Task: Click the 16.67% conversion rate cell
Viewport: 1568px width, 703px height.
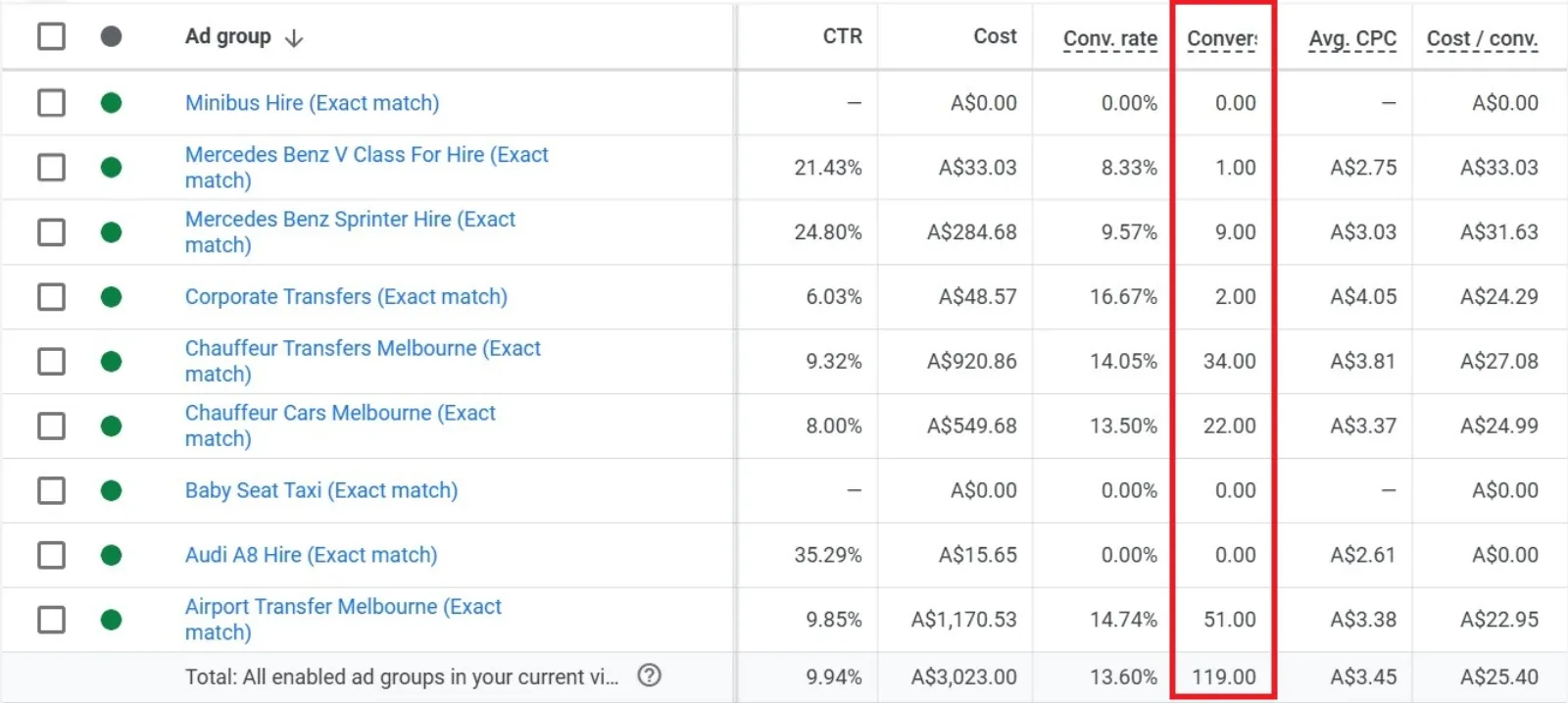Action: pos(1123,297)
